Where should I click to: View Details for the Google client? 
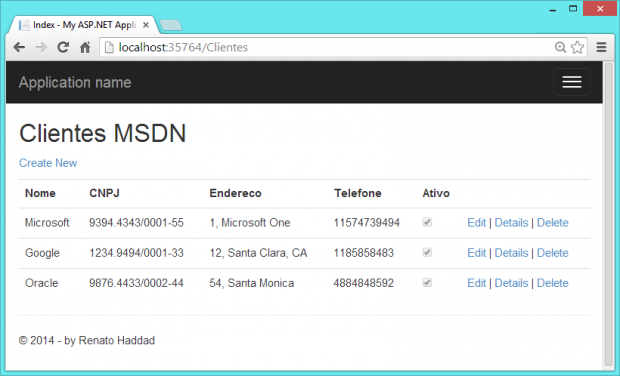(511, 253)
